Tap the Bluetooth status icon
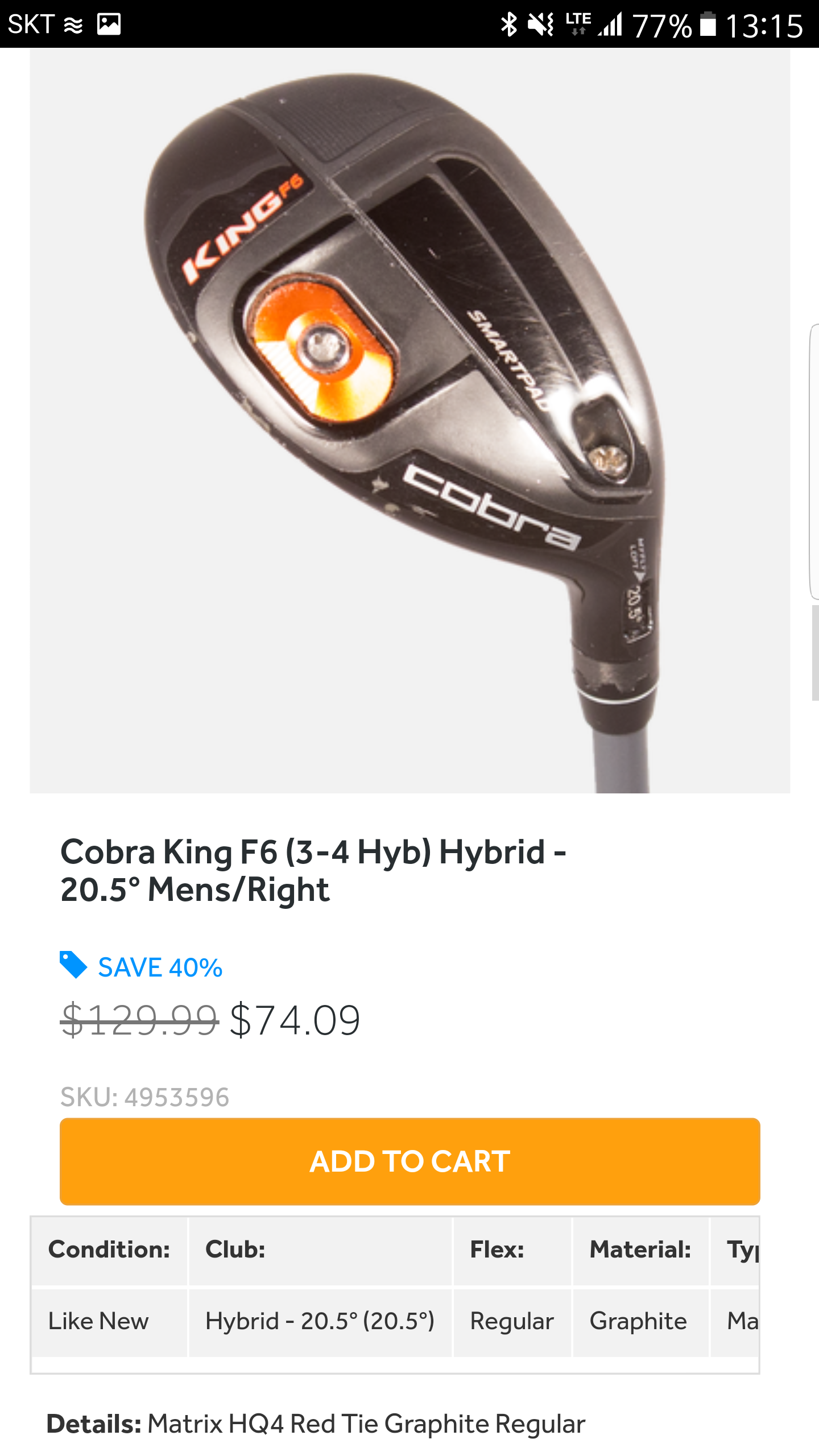819x1456 pixels. [x=508, y=24]
